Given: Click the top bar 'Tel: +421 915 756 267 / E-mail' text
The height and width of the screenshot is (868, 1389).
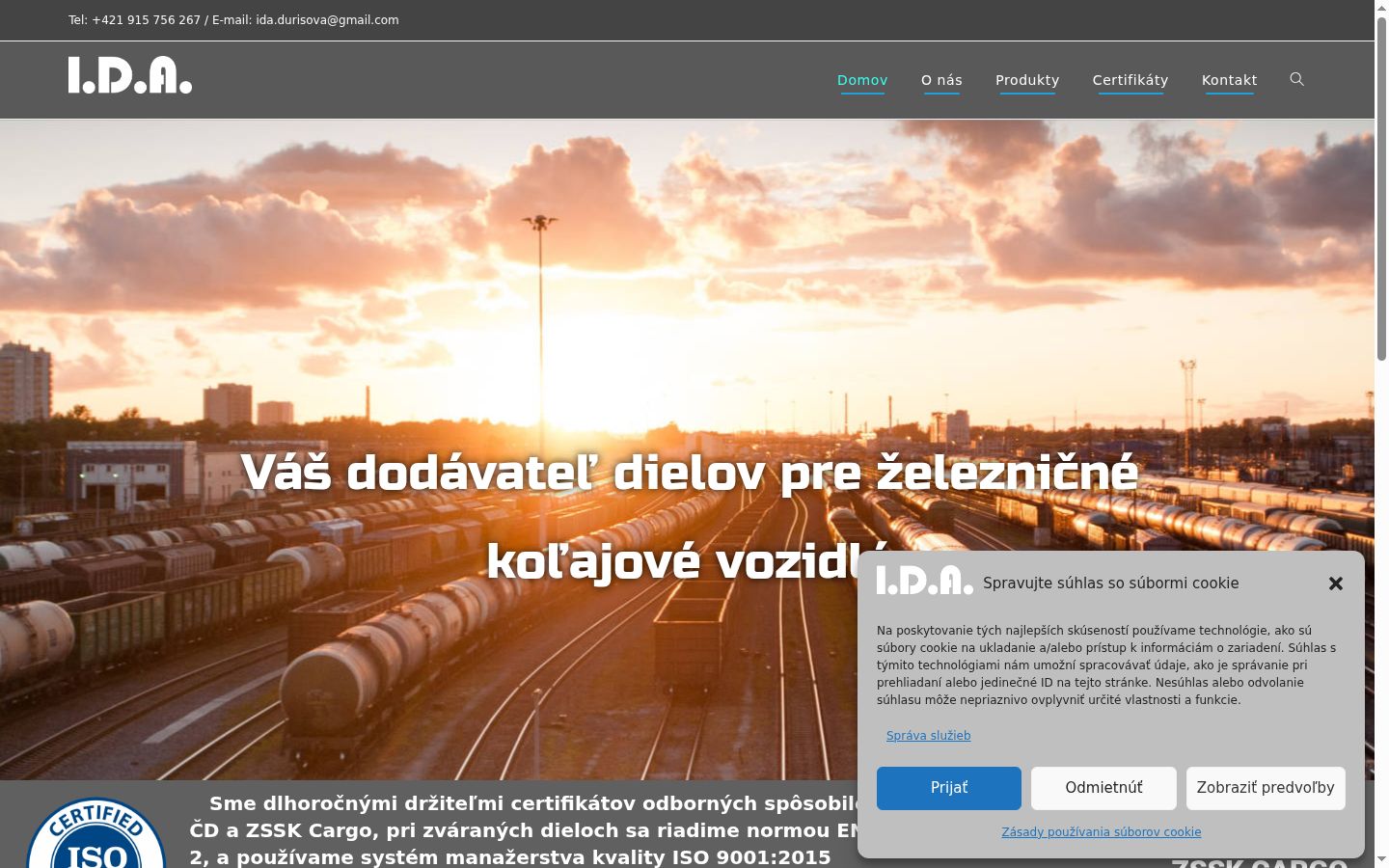Looking at the screenshot, I should [233, 19].
